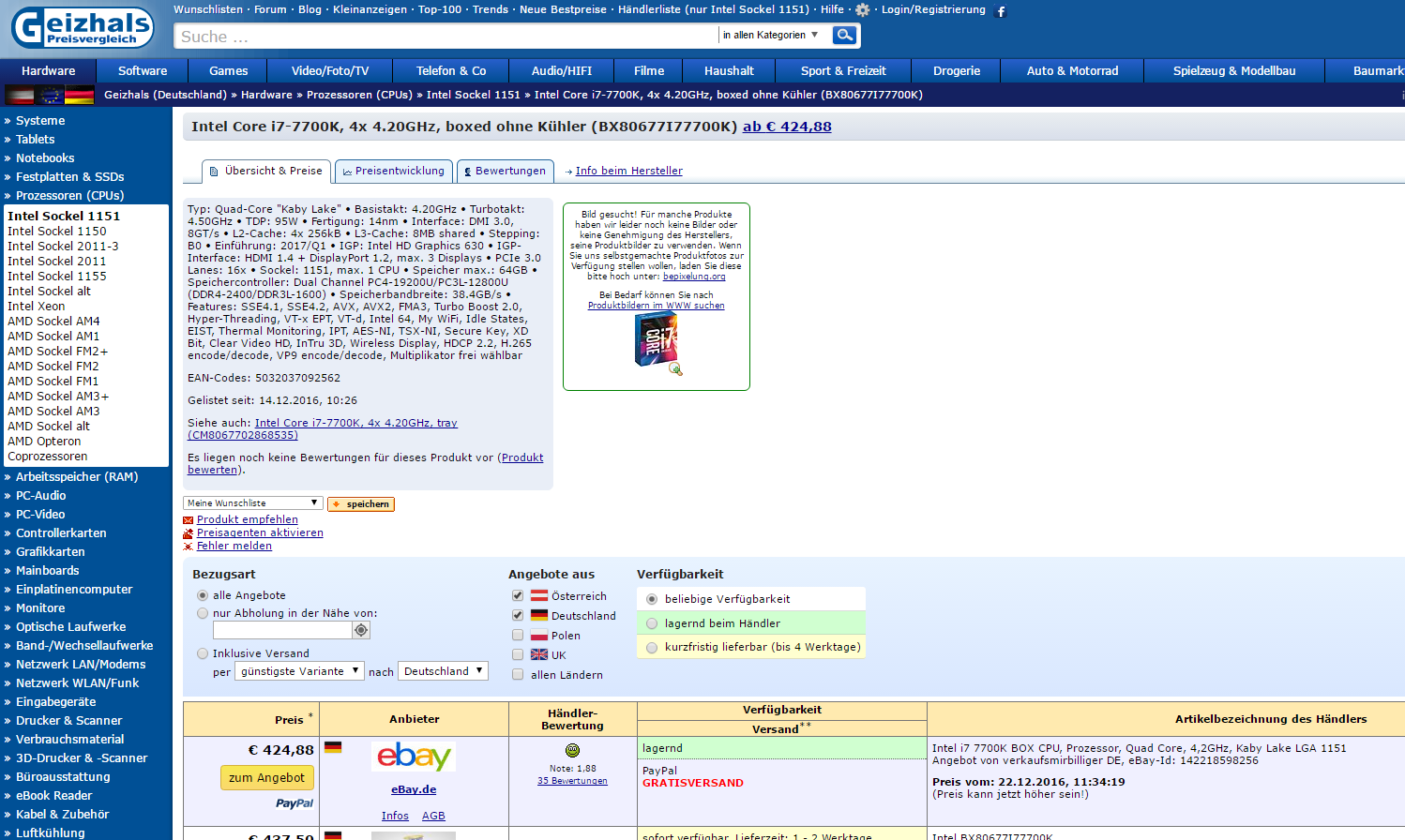Check the Polen checkbox

pyautogui.click(x=518, y=635)
